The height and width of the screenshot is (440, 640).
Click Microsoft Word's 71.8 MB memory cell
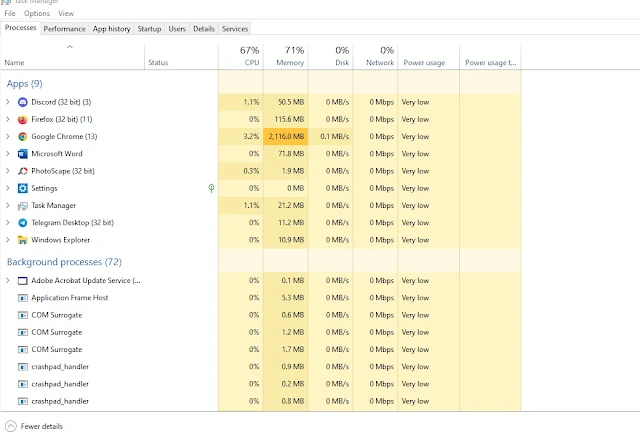click(286, 154)
